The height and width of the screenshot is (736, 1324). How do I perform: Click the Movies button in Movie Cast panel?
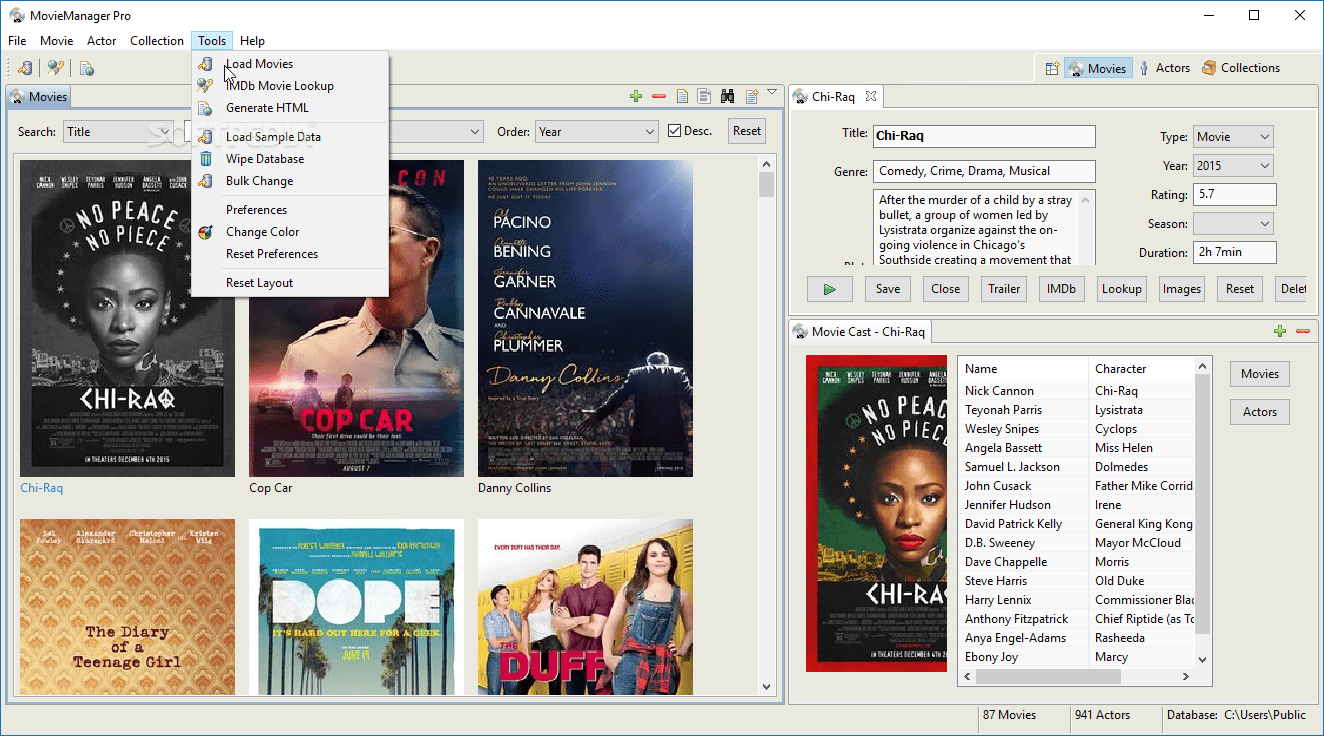[x=1260, y=374]
